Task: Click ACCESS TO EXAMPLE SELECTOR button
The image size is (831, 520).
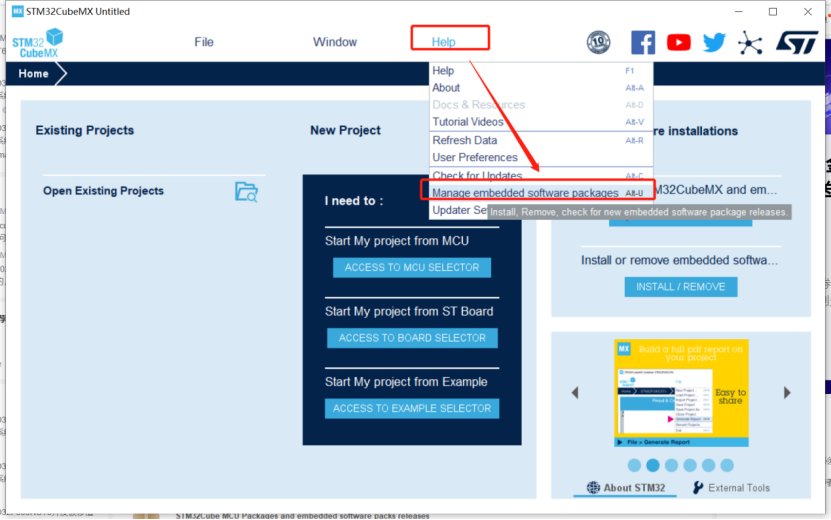Action: coord(412,408)
